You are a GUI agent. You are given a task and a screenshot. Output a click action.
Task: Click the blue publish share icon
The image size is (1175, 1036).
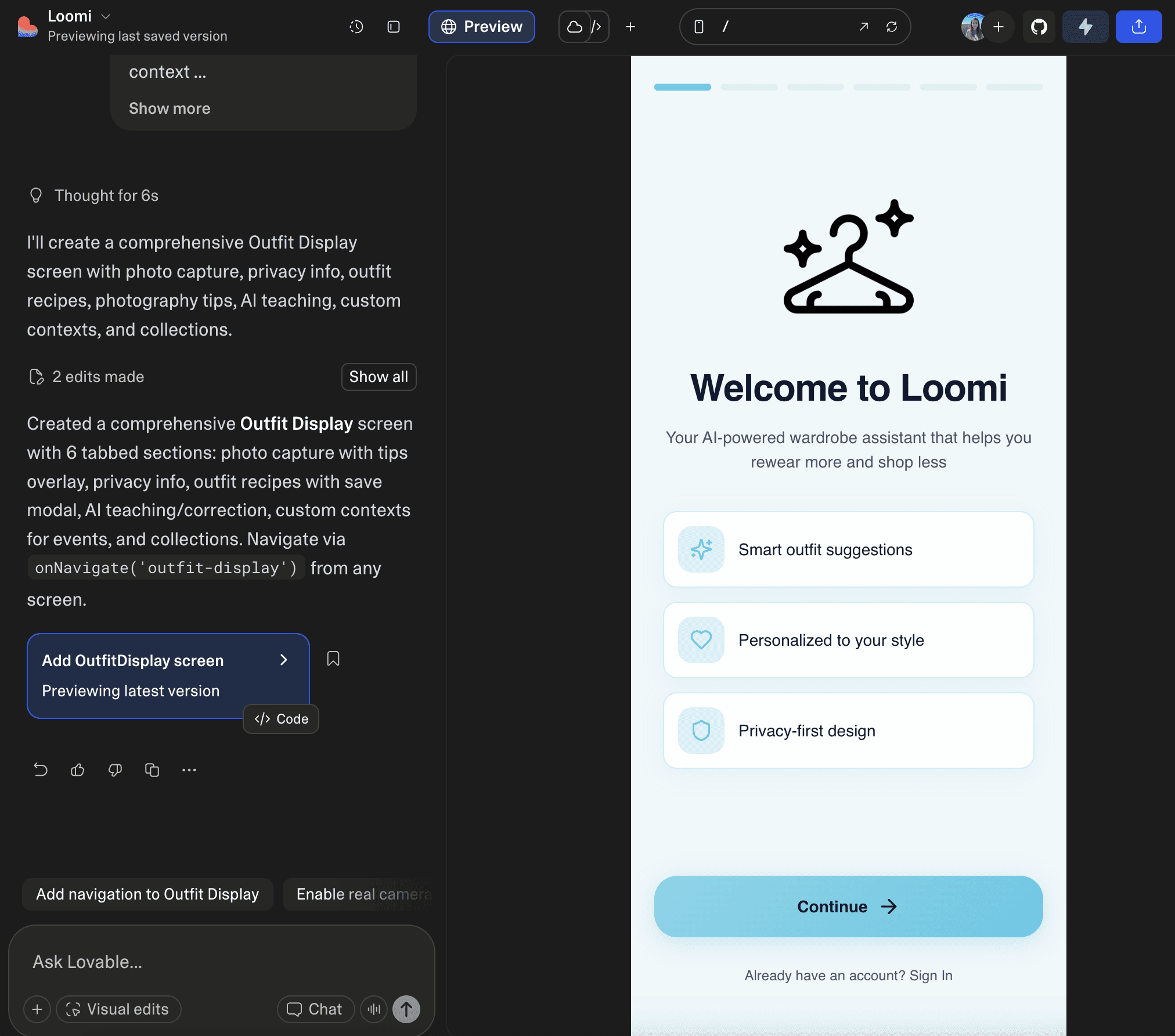coord(1138,27)
